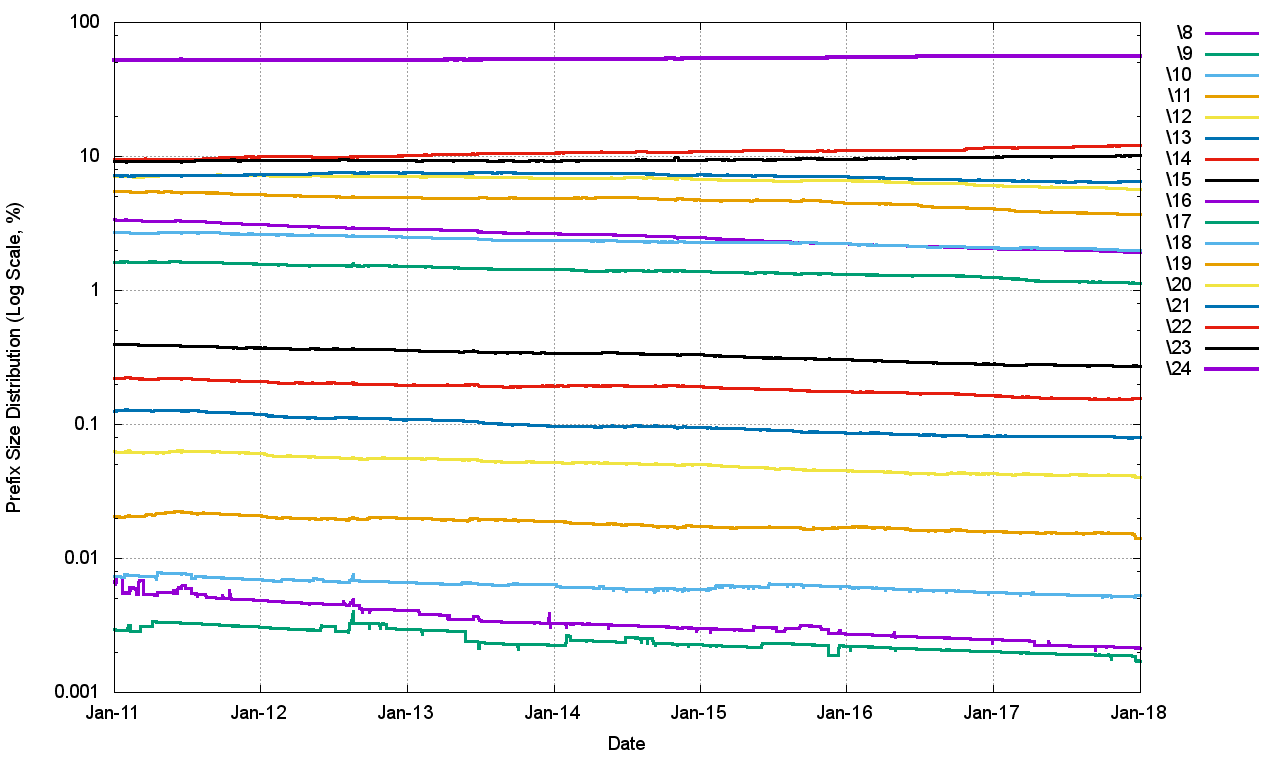
Task: Click the 100 y-axis tick label
Action: tap(87, 22)
